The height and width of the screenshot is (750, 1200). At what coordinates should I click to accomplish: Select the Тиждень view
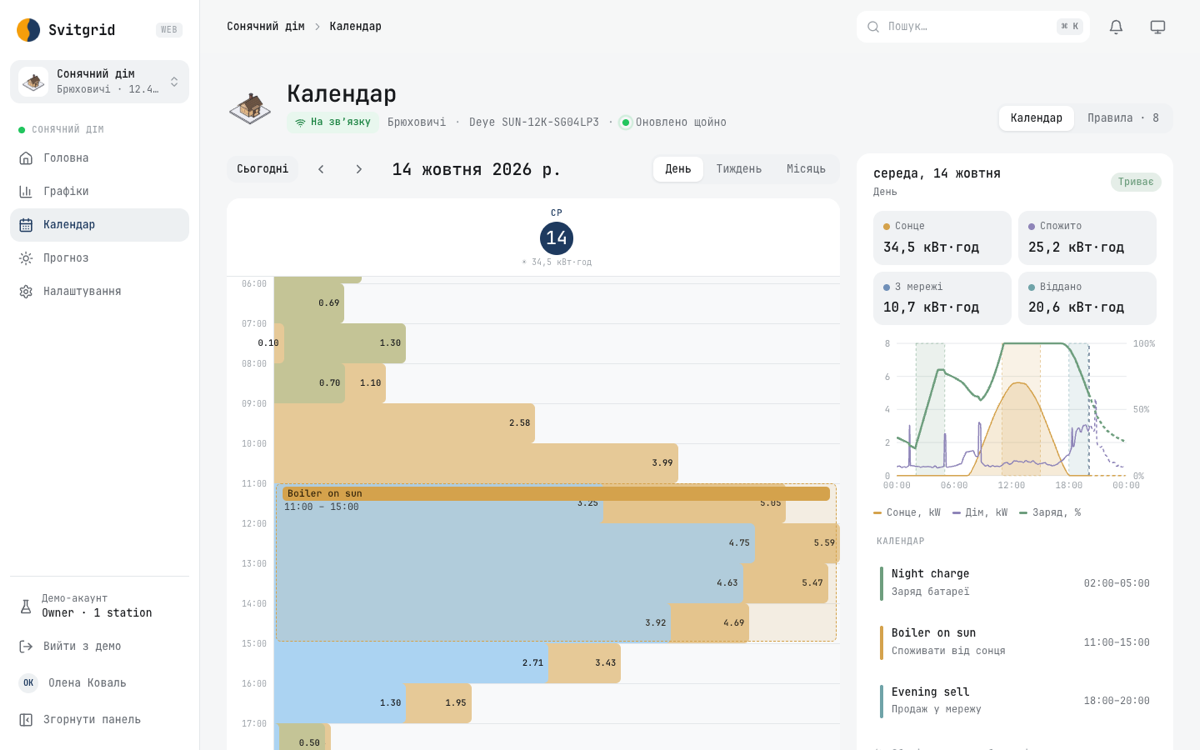pyautogui.click(x=739, y=169)
